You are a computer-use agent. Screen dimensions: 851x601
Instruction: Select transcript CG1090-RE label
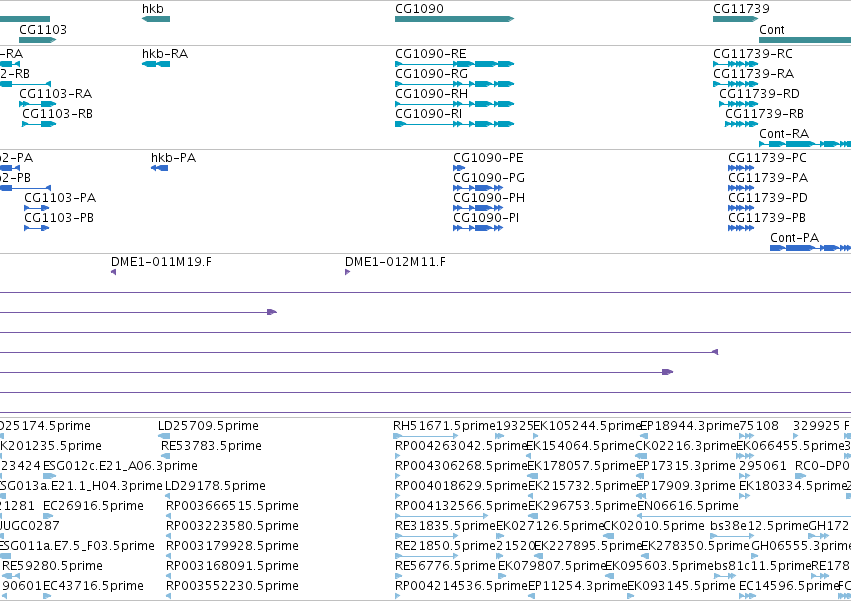coord(431,54)
